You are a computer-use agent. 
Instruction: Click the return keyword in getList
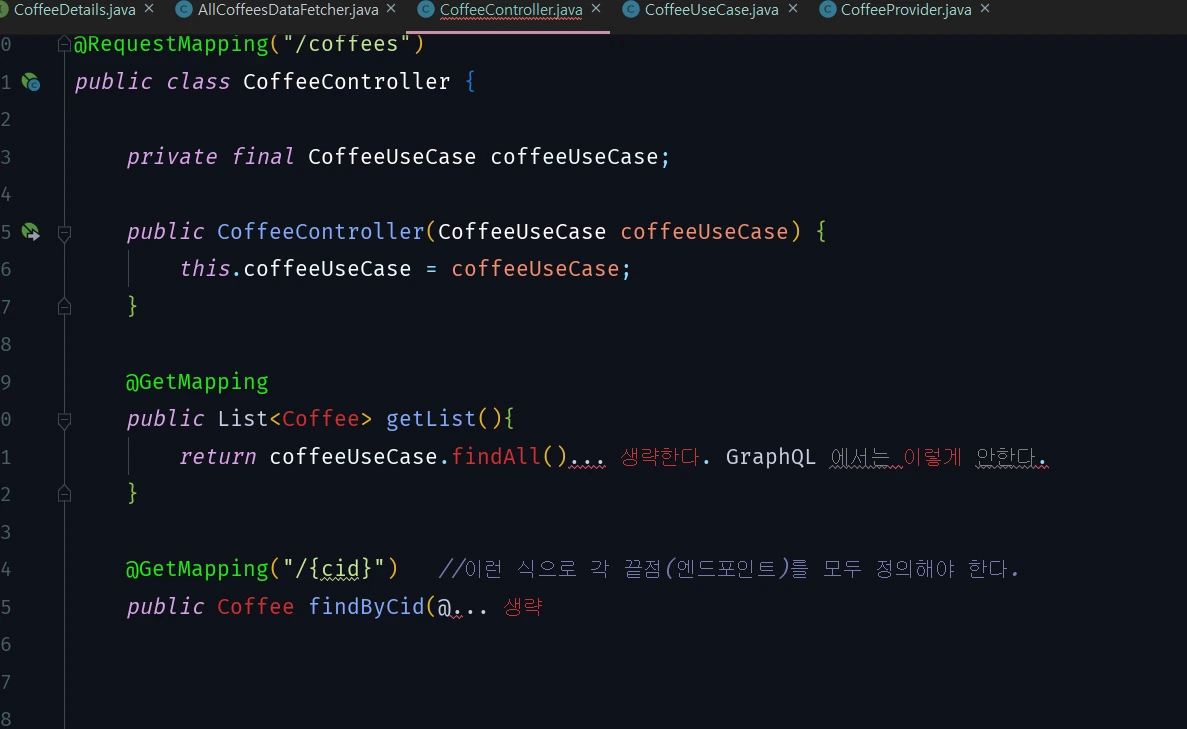pyautogui.click(x=218, y=456)
